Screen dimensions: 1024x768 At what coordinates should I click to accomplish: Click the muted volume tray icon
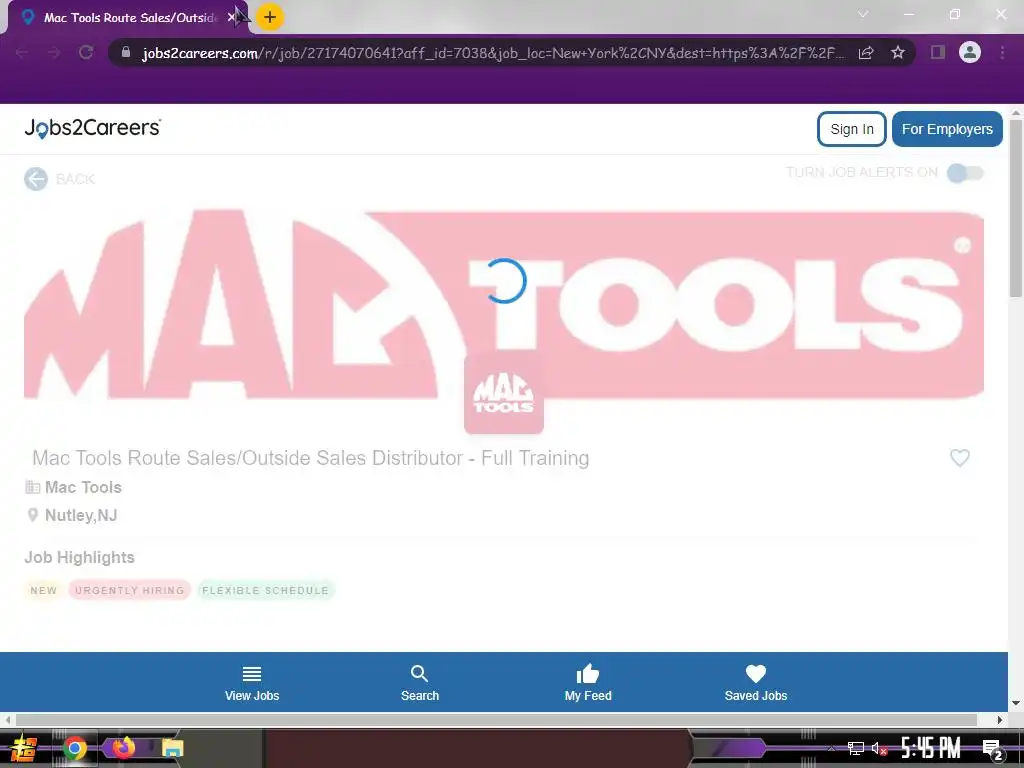click(x=879, y=748)
